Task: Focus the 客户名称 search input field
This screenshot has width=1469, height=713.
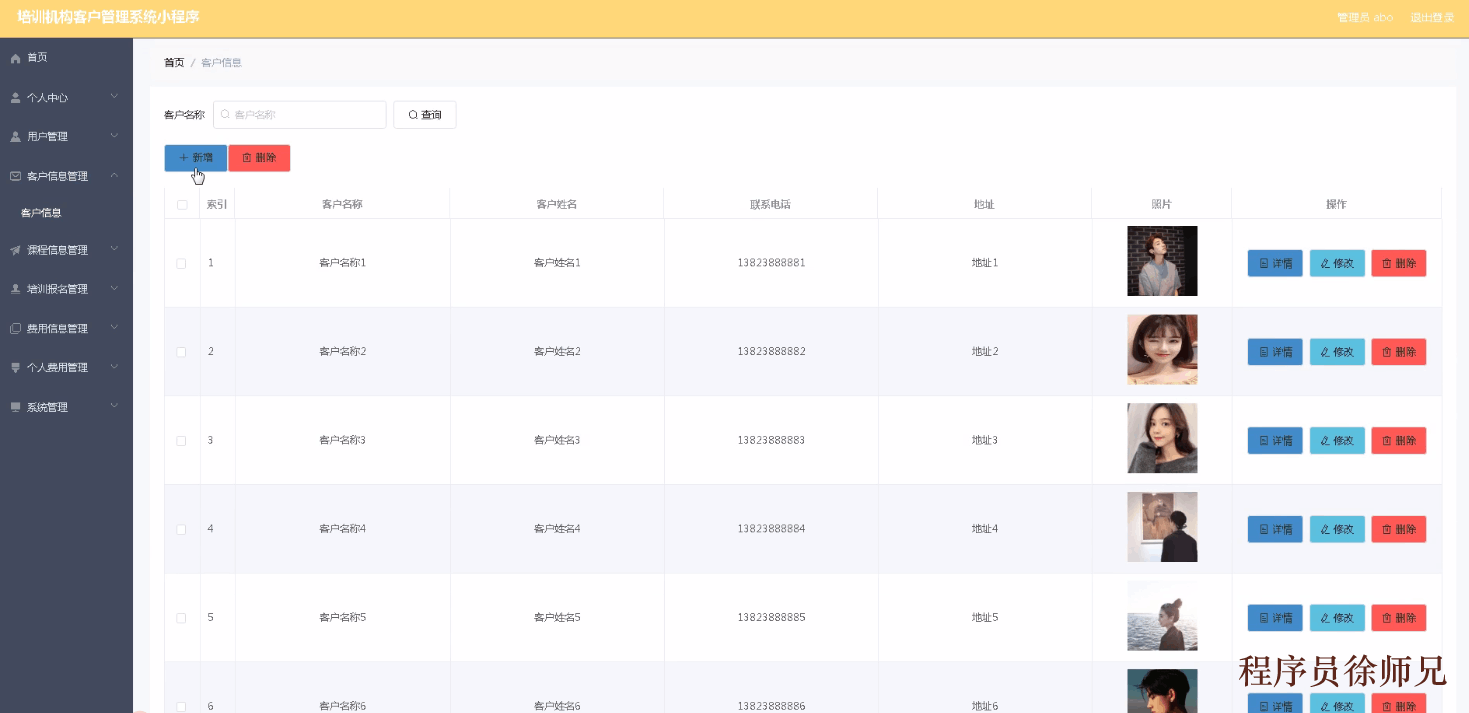Action: [300, 115]
